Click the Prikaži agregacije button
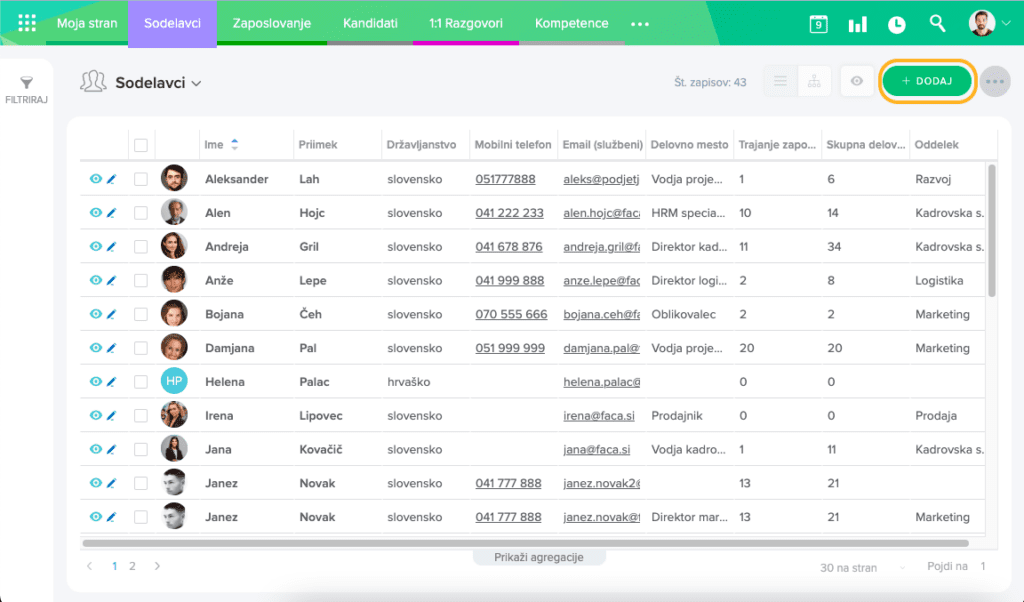 539,557
